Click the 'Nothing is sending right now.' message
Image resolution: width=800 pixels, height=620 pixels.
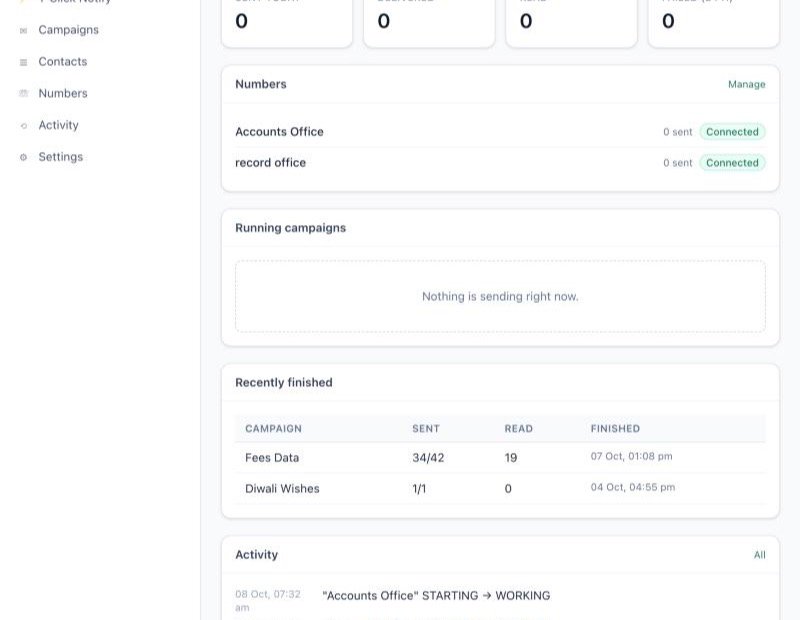(x=500, y=296)
